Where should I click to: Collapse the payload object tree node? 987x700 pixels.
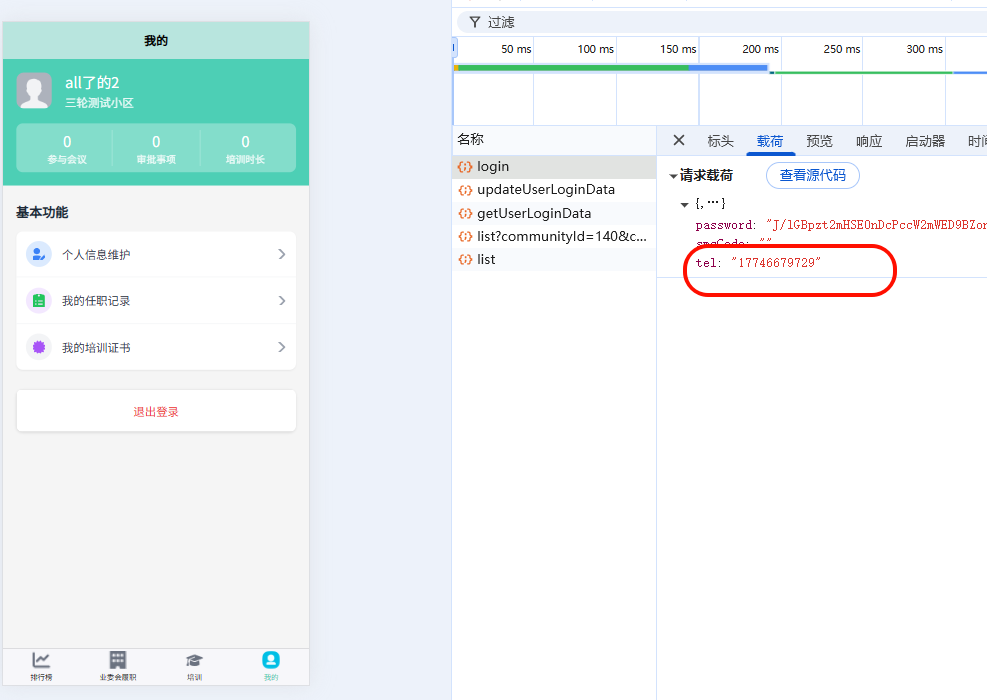(x=685, y=204)
